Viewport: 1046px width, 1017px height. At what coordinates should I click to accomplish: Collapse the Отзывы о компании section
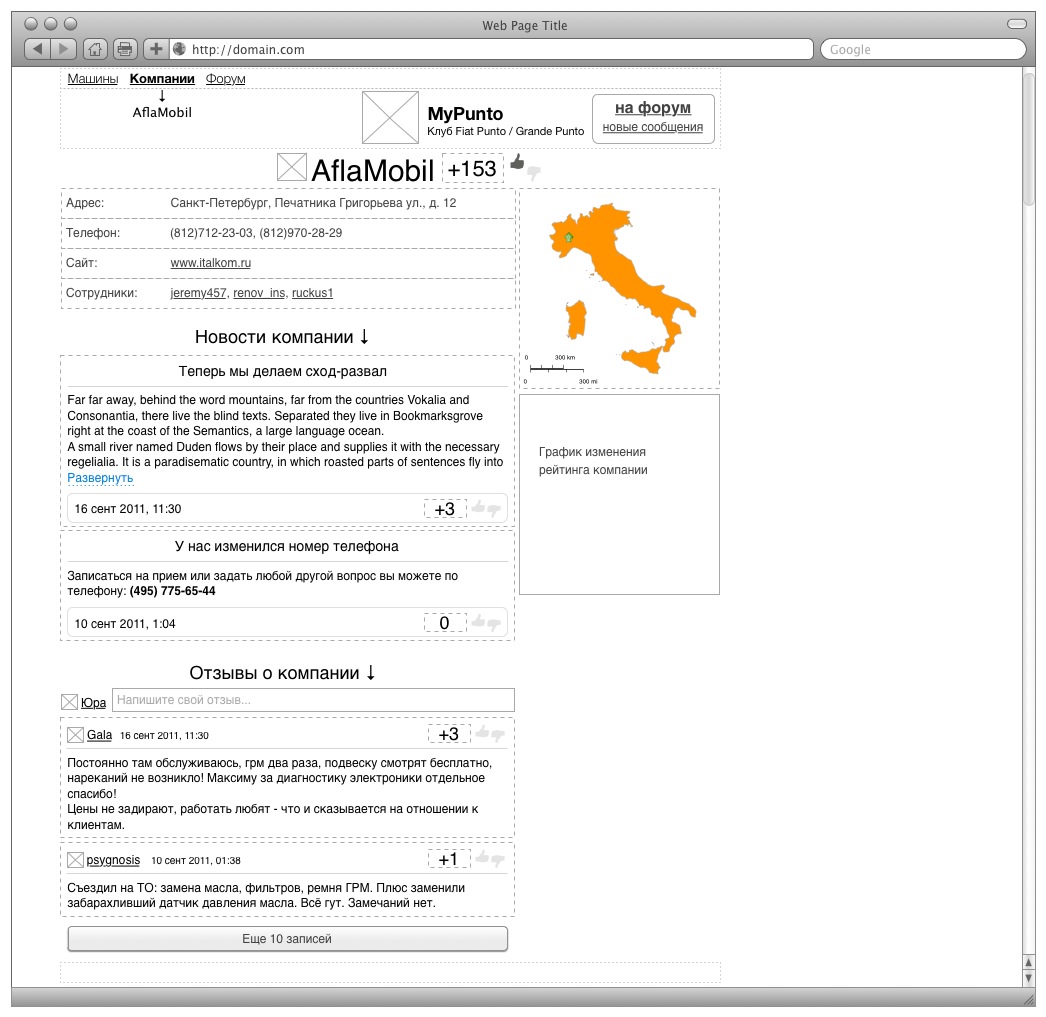[371, 673]
